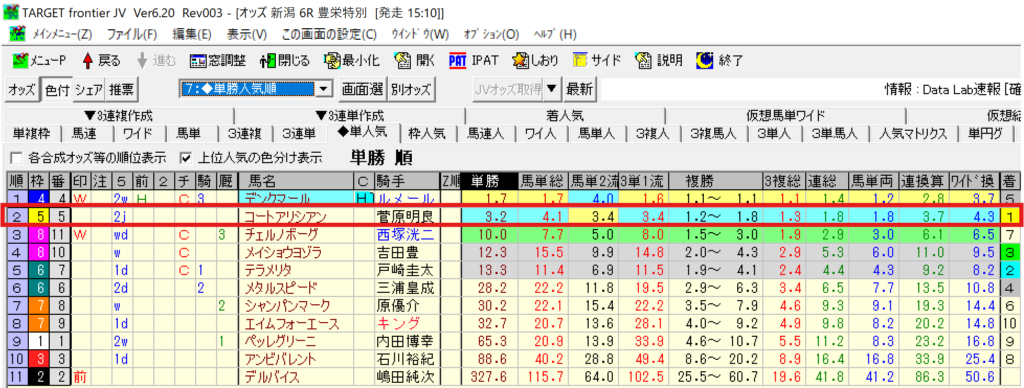This screenshot has height=388, width=1024.
Task: Uncheck 上位人気の色分け表示 checkbox
Action: [x=187, y=157]
